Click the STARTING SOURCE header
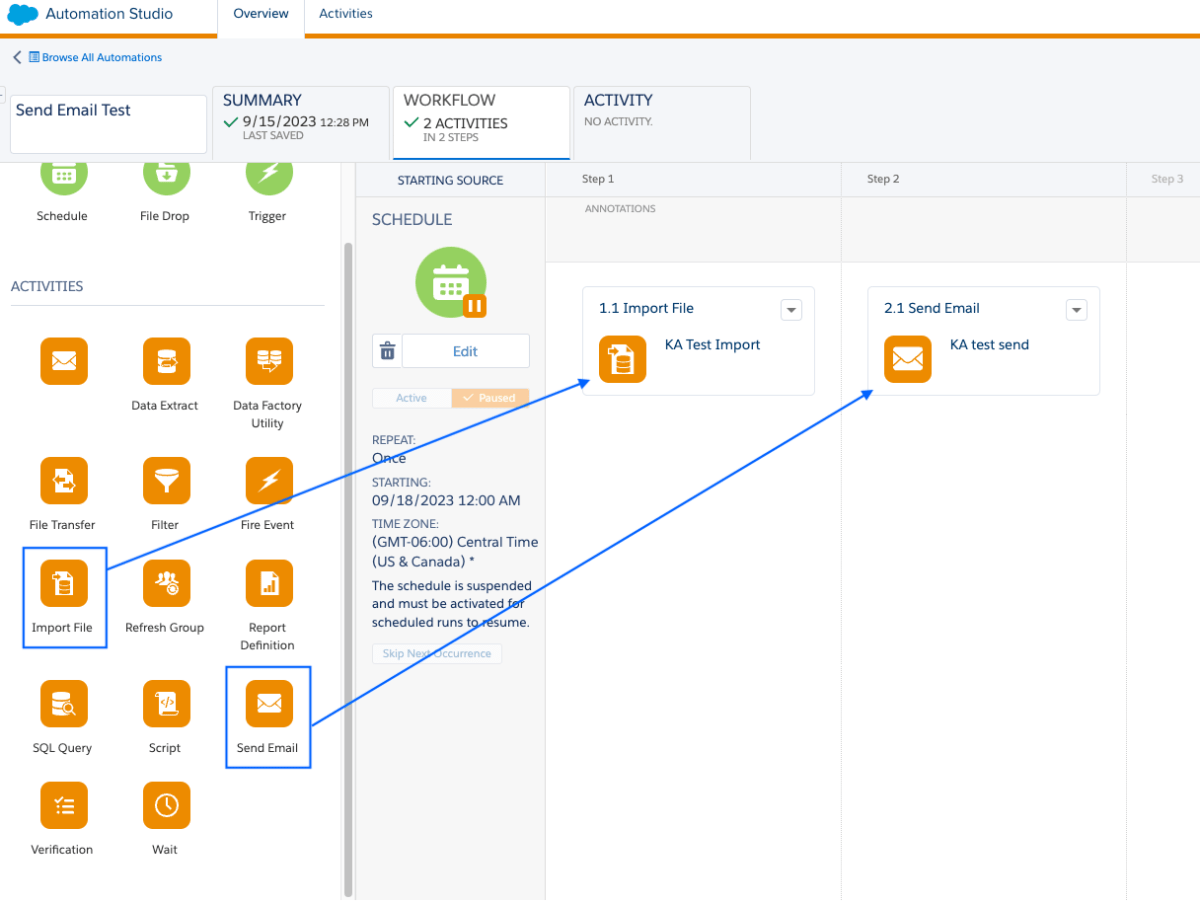The height and width of the screenshot is (904, 1200). click(x=450, y=180)
